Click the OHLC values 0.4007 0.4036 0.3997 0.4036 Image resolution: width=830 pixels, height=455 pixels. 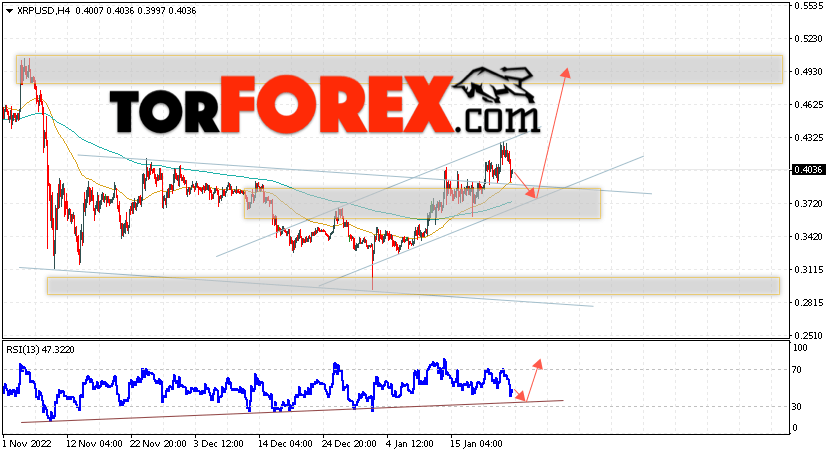[136, 11]
